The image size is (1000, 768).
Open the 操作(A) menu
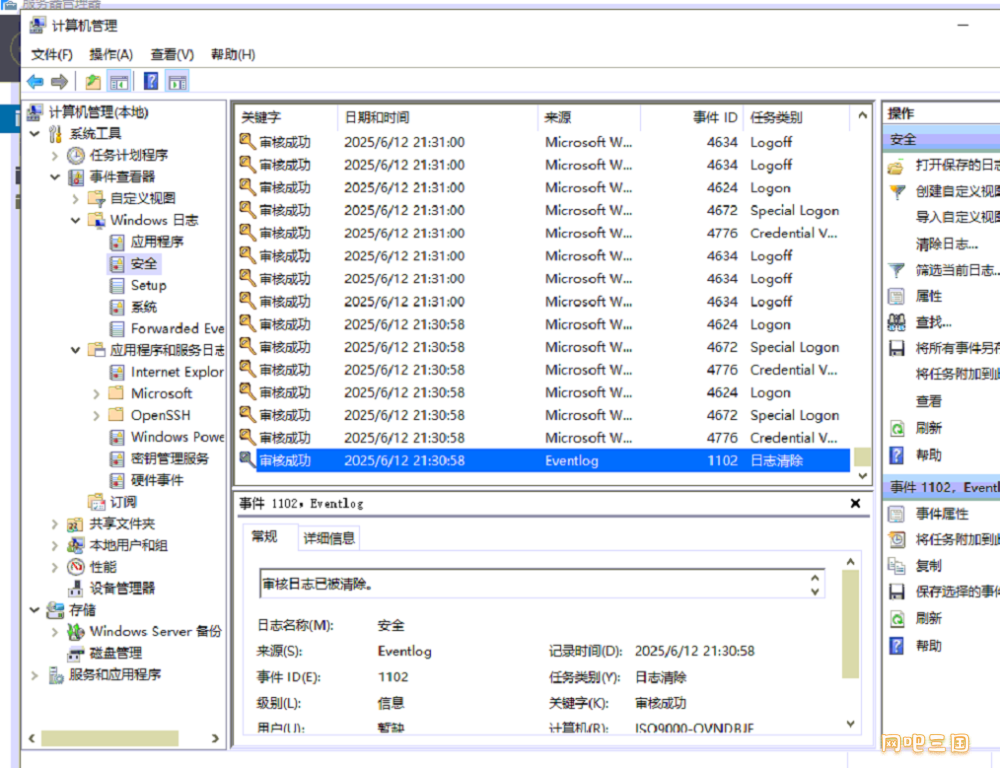coord(111,55)
